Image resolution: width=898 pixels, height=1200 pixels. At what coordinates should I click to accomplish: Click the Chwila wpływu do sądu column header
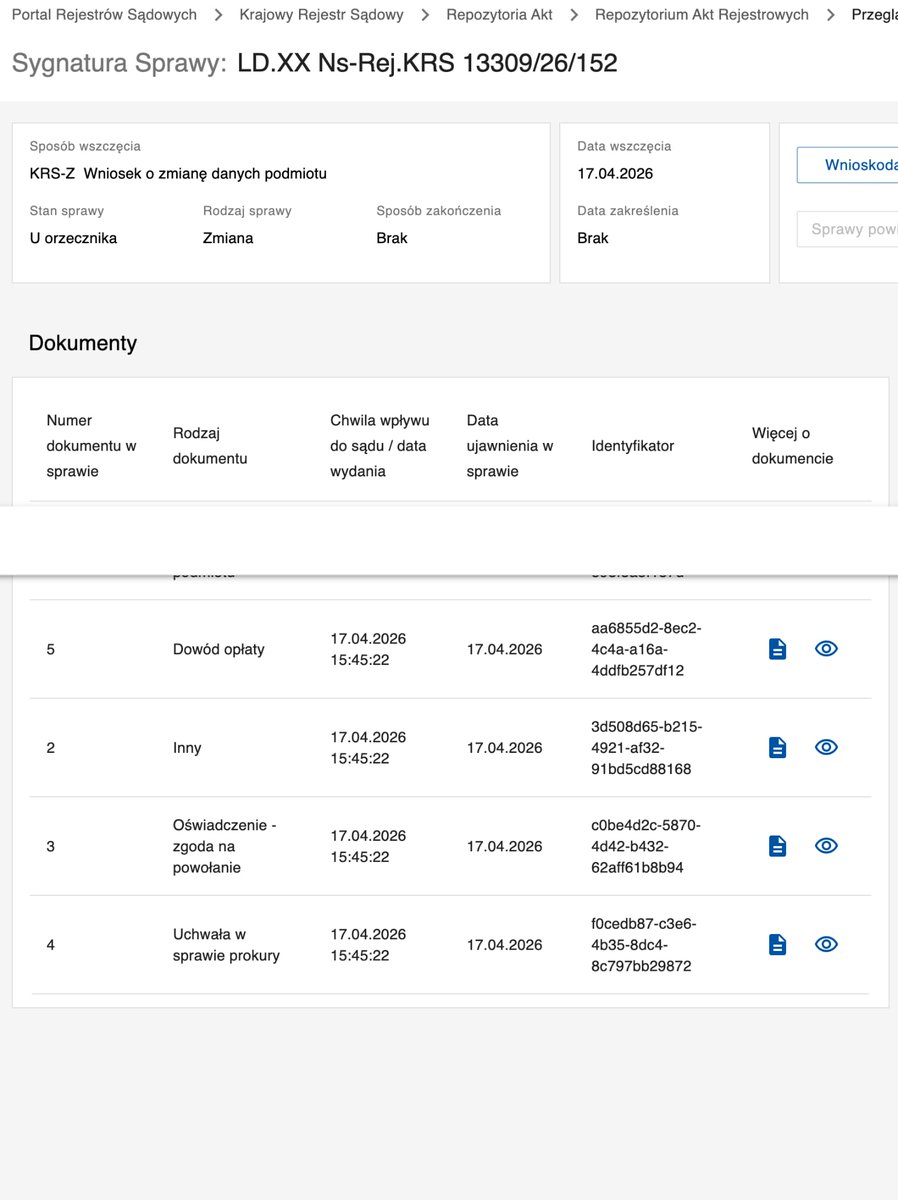click(x=380, y=446)
